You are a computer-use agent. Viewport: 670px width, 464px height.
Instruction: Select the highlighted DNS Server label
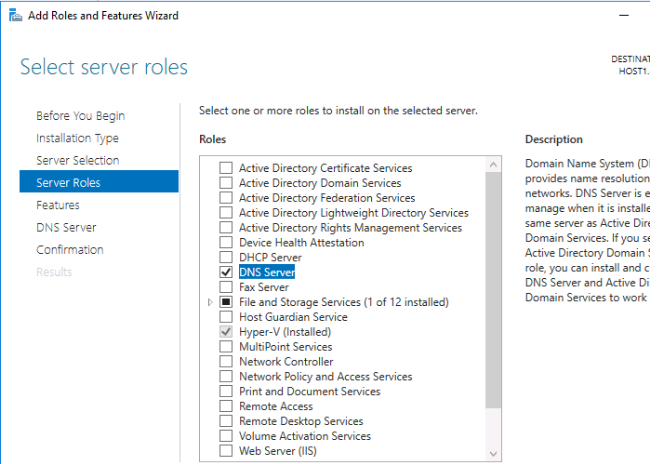pos(267,272)
